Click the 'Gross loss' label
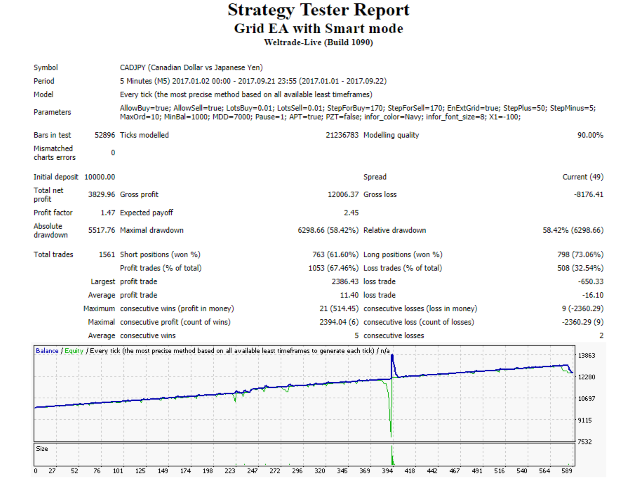640x480 pixels. click(x=380, y=195)
